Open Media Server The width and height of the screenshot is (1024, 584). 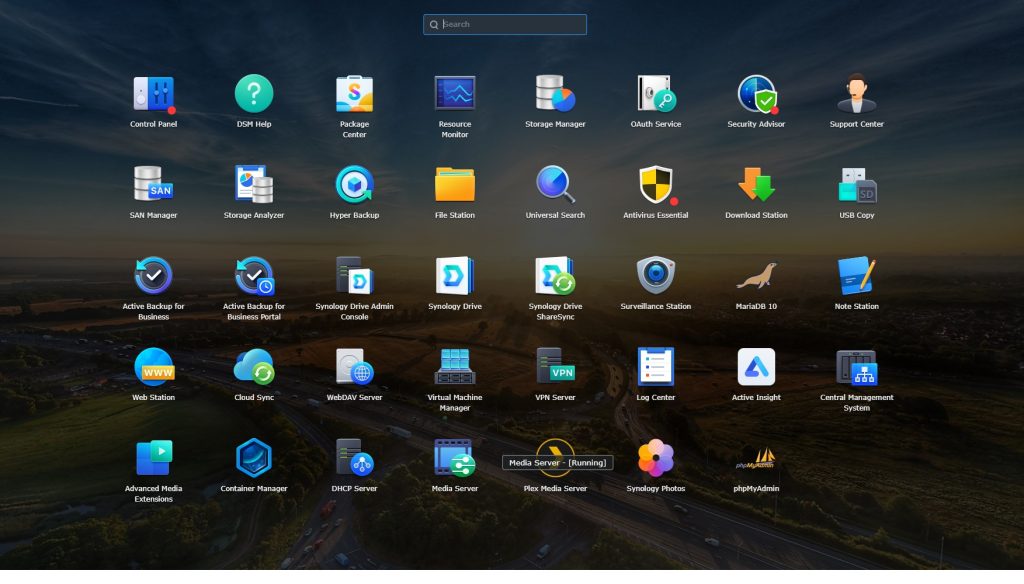coord(455,458)
